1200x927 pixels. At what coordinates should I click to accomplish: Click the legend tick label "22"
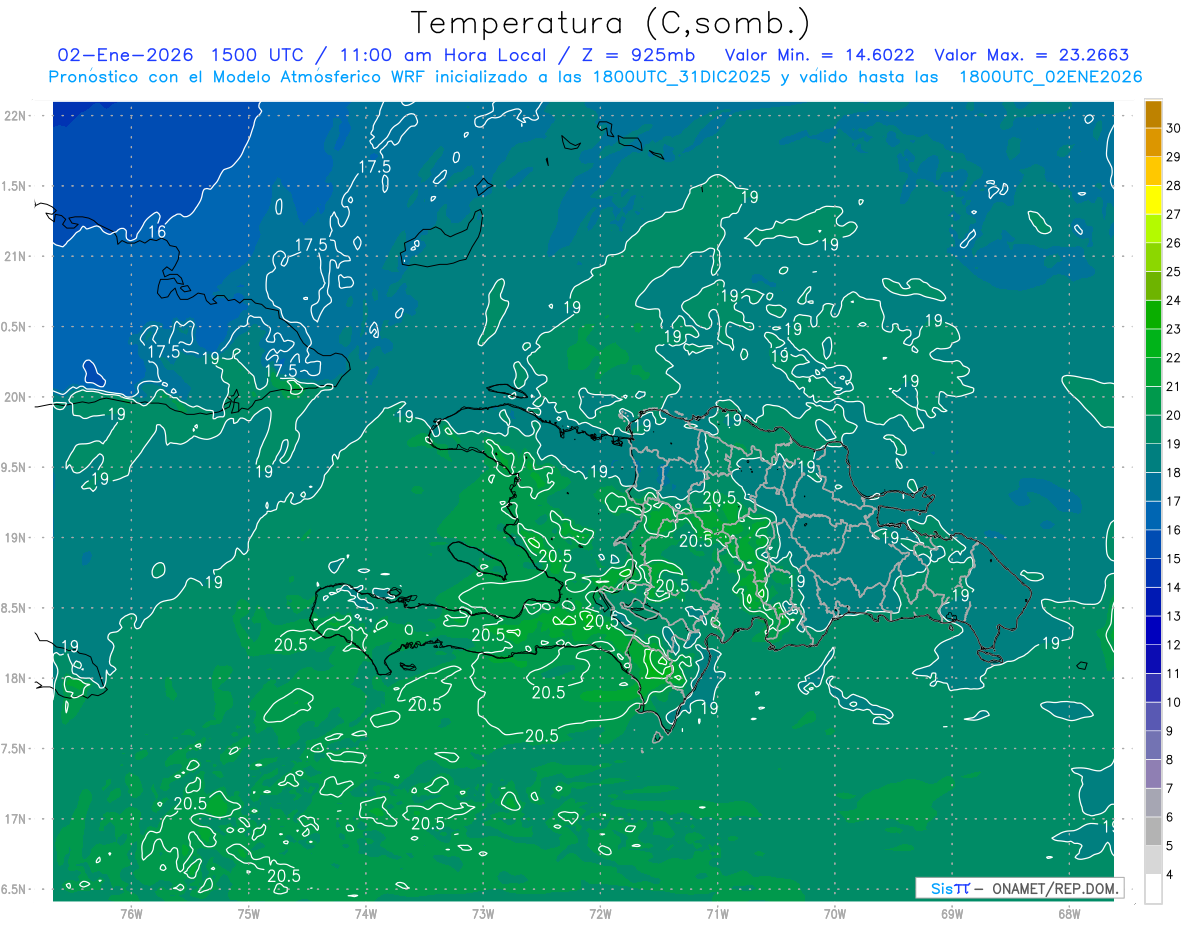click(x=1173, y=358)
